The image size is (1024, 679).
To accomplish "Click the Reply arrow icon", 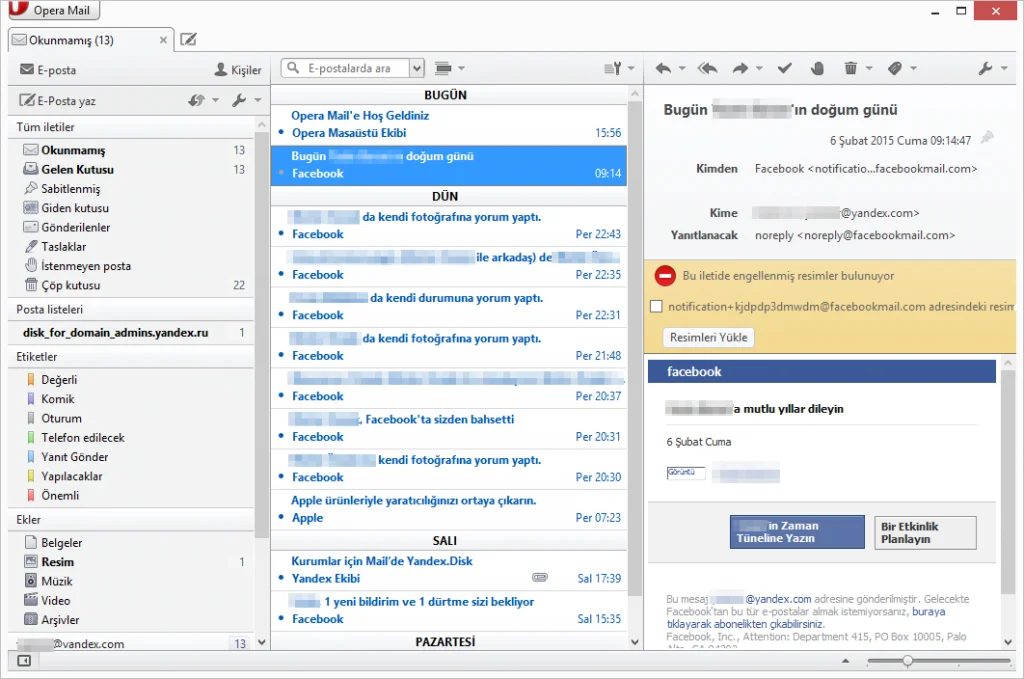I will 663,68.
